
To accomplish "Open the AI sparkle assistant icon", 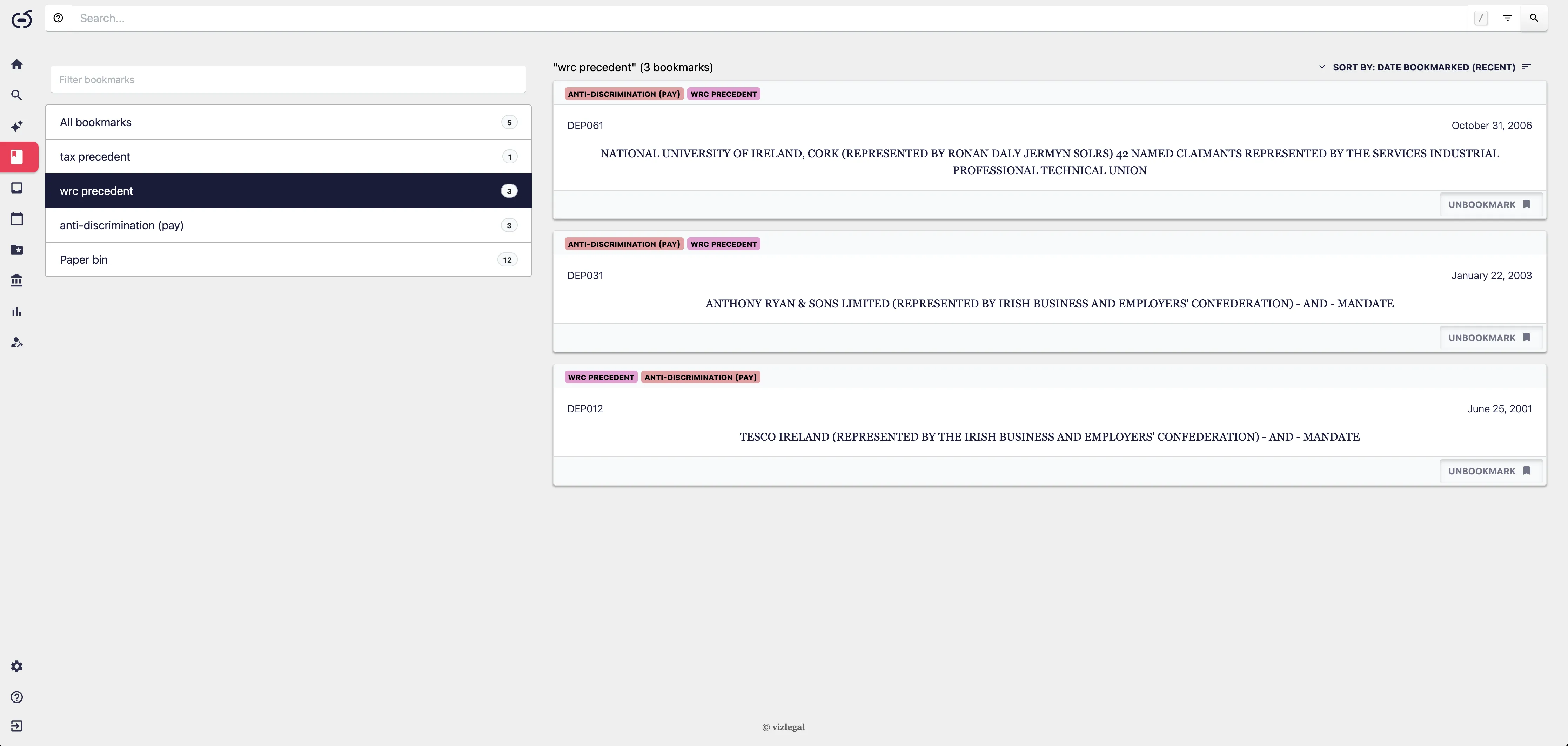I will click(17, 126).
